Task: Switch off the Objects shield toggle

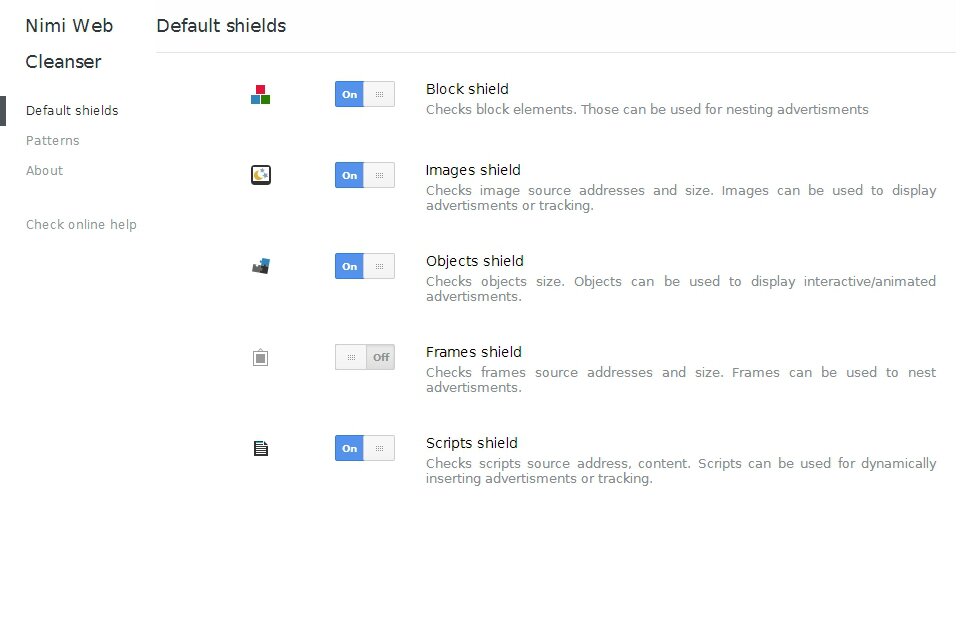Action: [x=365, y=266]
